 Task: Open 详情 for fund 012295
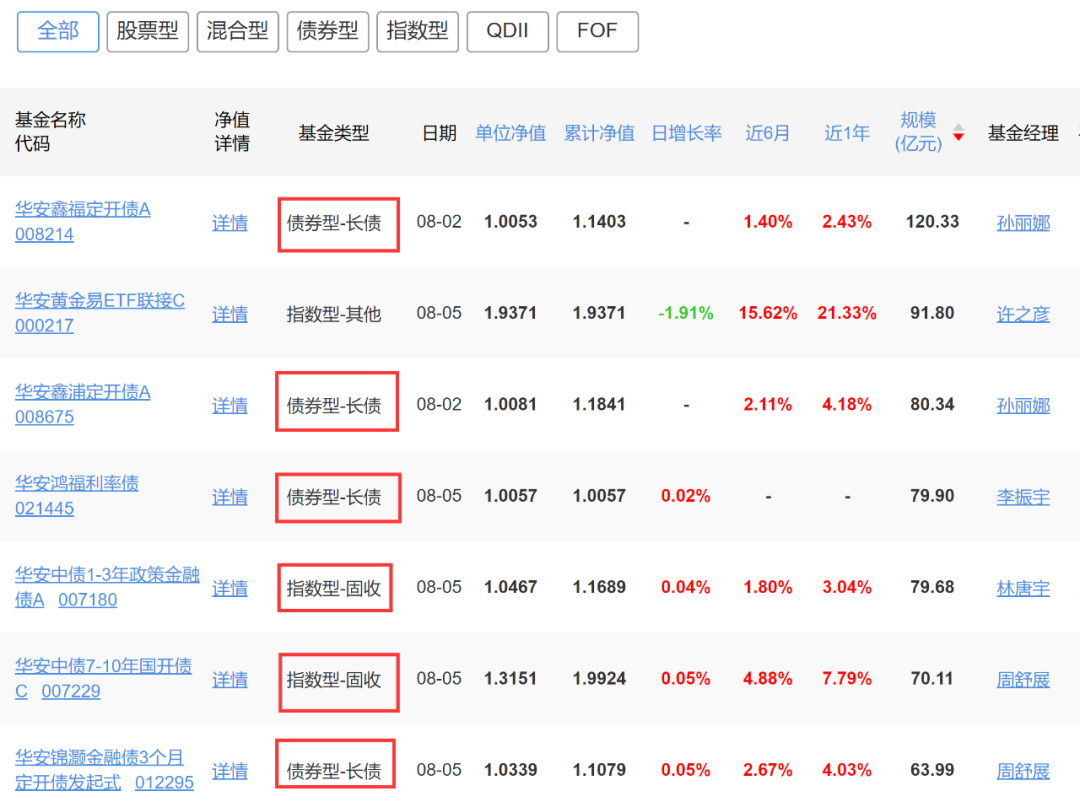230,771
